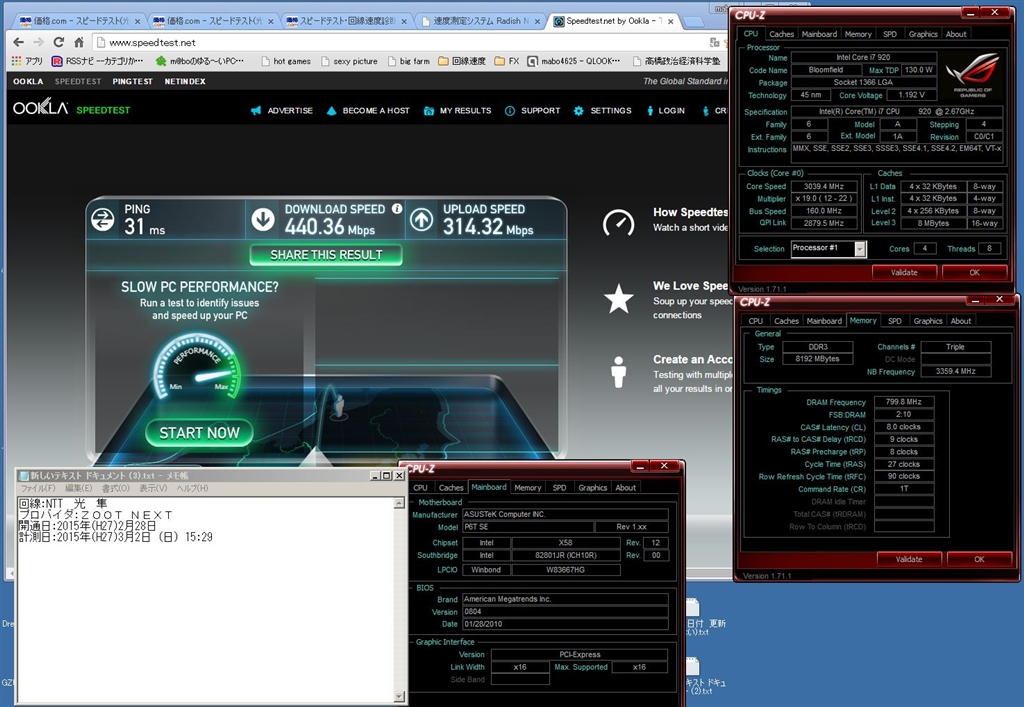Open the 表示(V) menu in Notepad
The image size is (1024, 707).
pyautogui.click(x=153, y=488)
